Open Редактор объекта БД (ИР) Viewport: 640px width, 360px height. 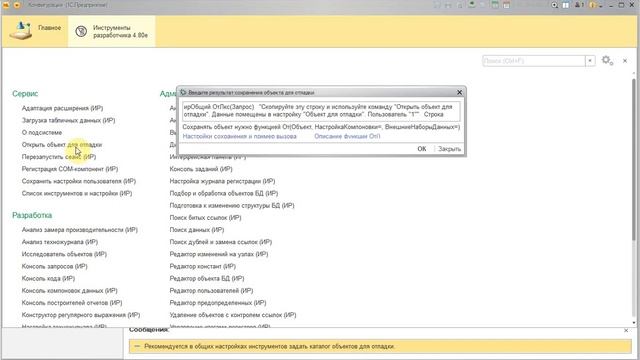tap(207, 278)
